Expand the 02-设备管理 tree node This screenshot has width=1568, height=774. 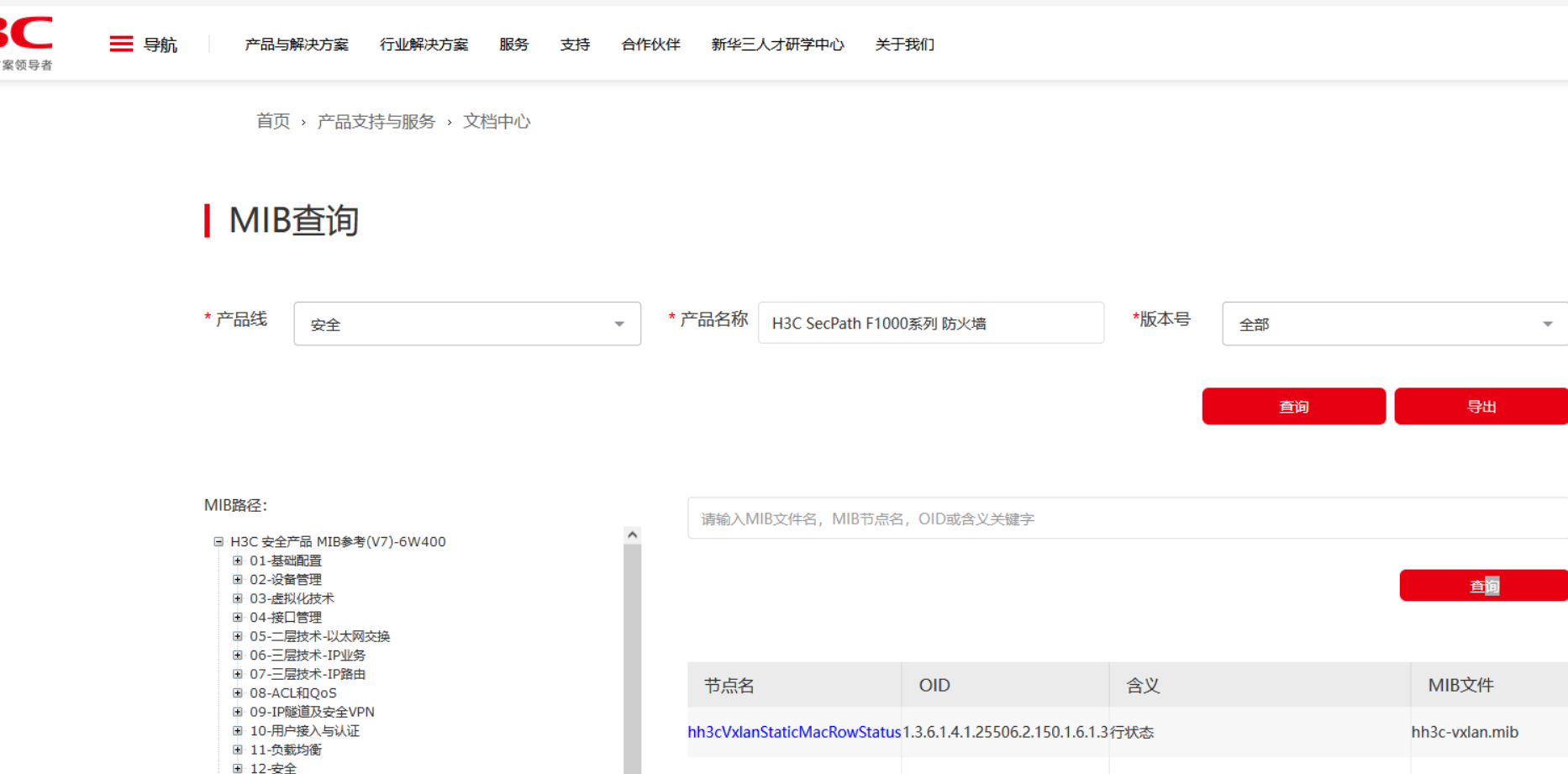point(238,580)
